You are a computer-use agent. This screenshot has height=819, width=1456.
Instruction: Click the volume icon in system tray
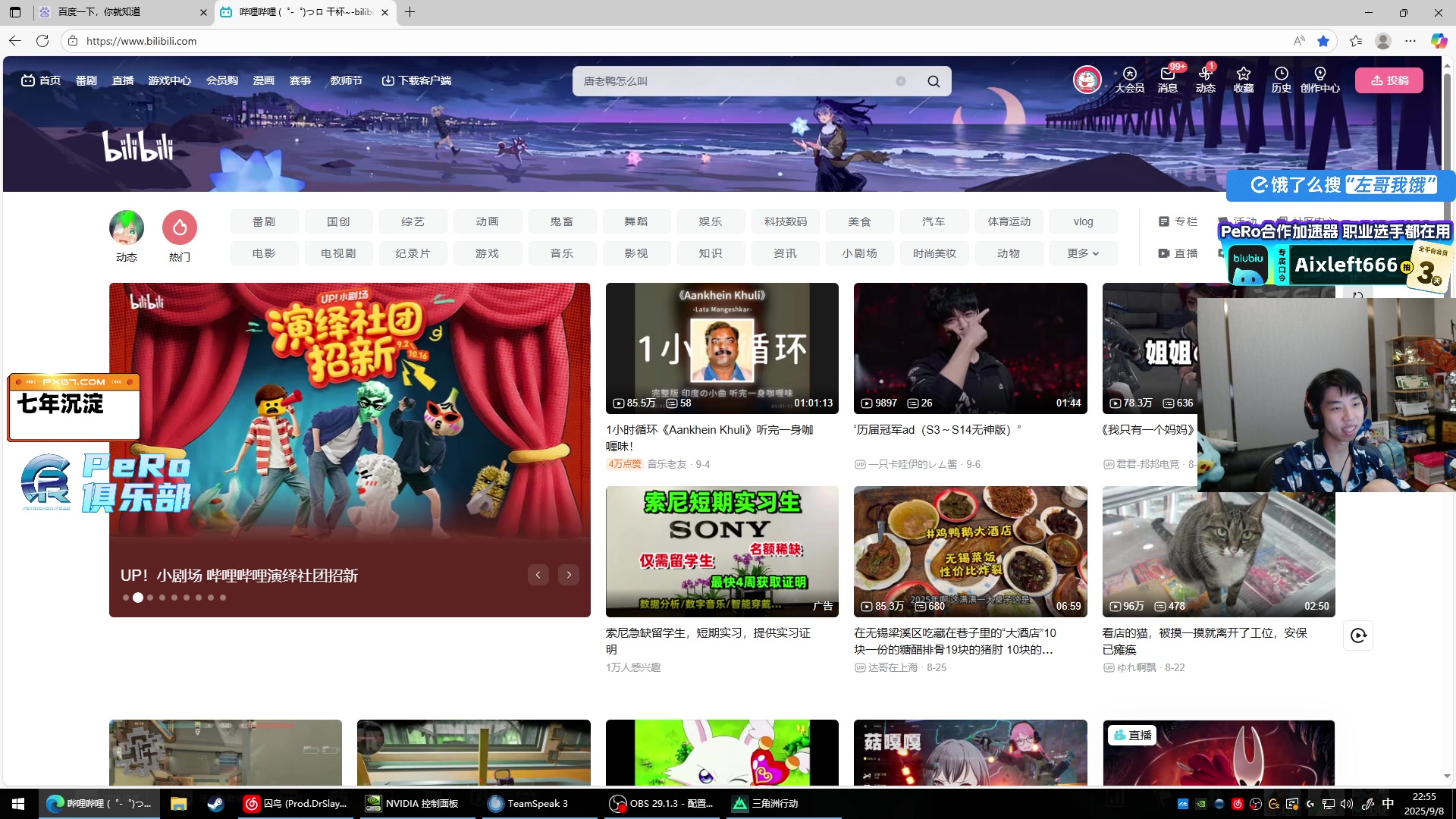[1346, 804]
